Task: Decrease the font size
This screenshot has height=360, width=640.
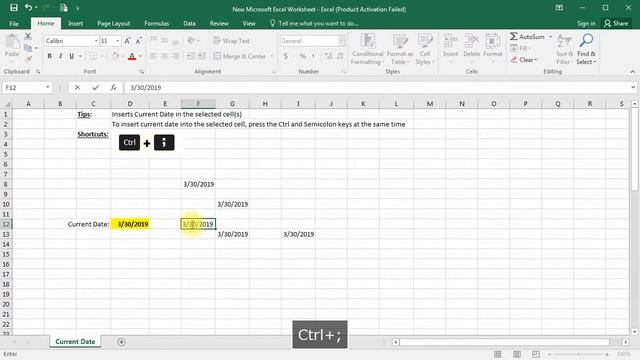Action: click(138, 41)
